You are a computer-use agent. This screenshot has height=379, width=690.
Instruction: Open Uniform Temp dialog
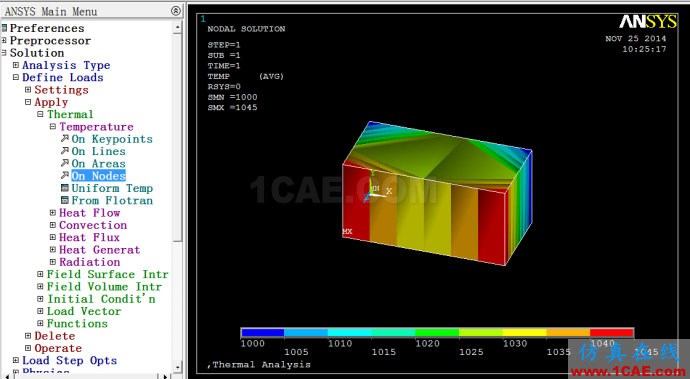112,188
